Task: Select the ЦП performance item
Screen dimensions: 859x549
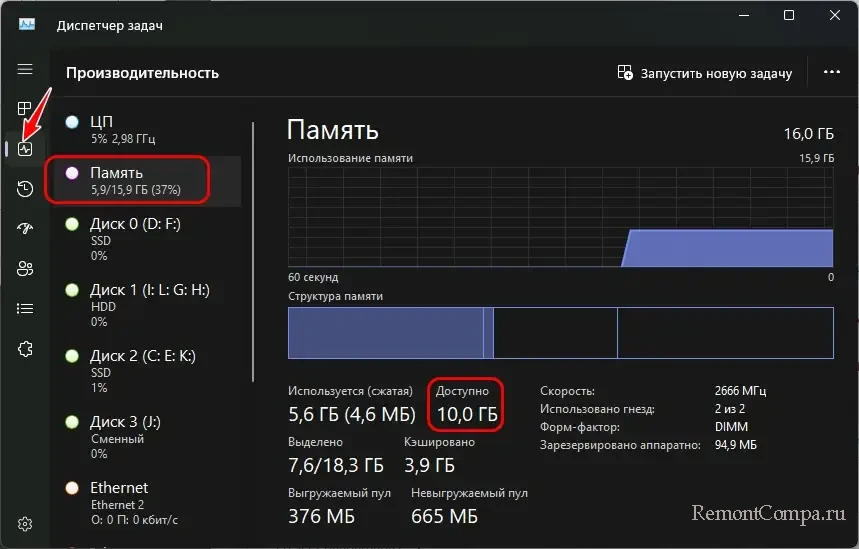Action: tap(148, 129)
